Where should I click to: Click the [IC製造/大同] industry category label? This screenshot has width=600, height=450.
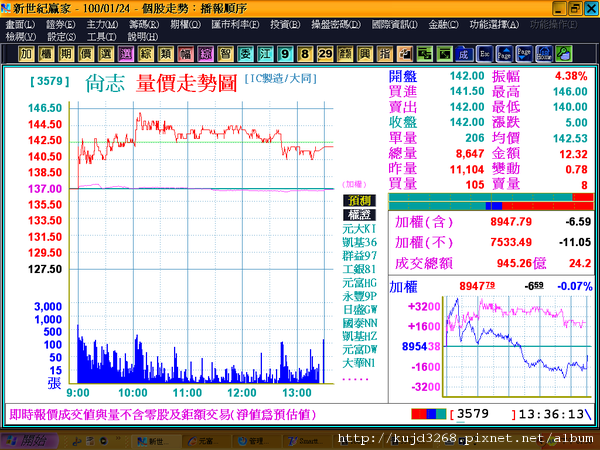281,79
